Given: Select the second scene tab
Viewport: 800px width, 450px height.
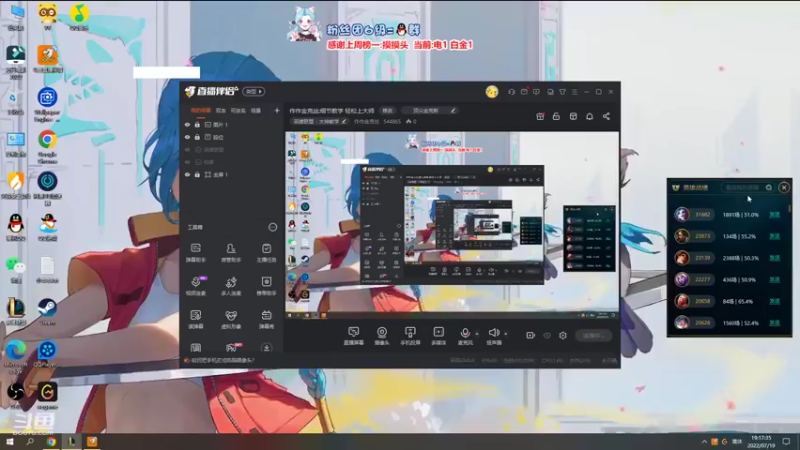Looking at the screenshot, I should [220, 110].
